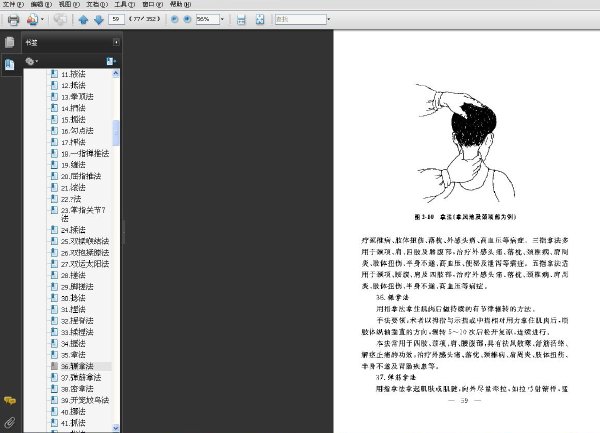Select bookmark 41.抓法
The image size is (600, 433).
coord(73,423)
